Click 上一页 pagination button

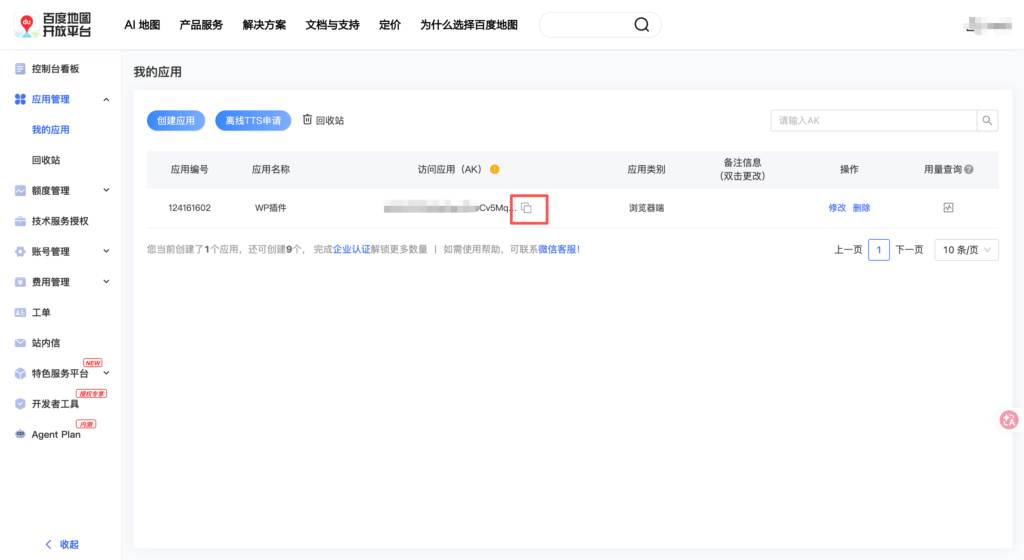tap(848, 250)
